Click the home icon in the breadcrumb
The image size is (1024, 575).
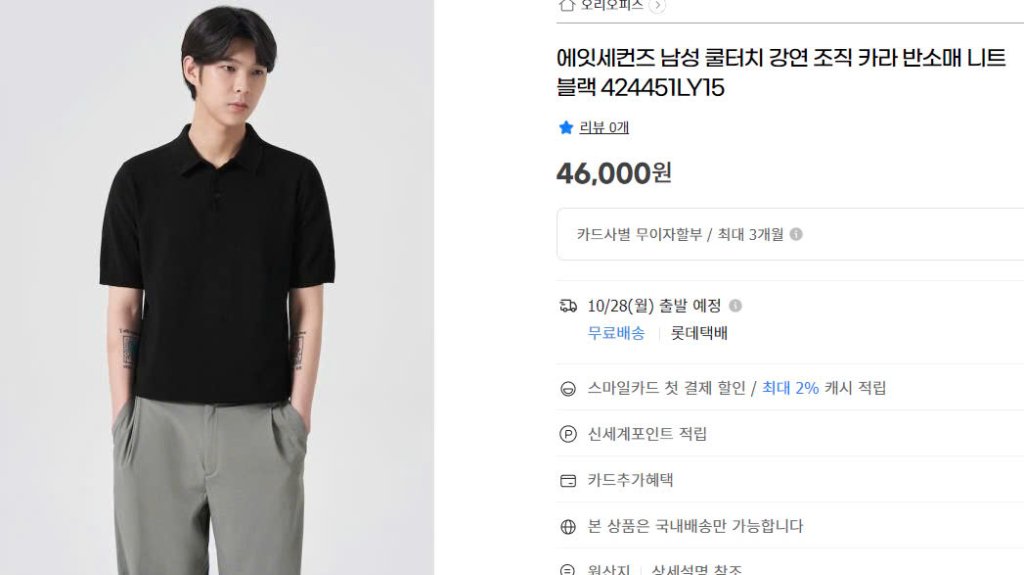567,4
